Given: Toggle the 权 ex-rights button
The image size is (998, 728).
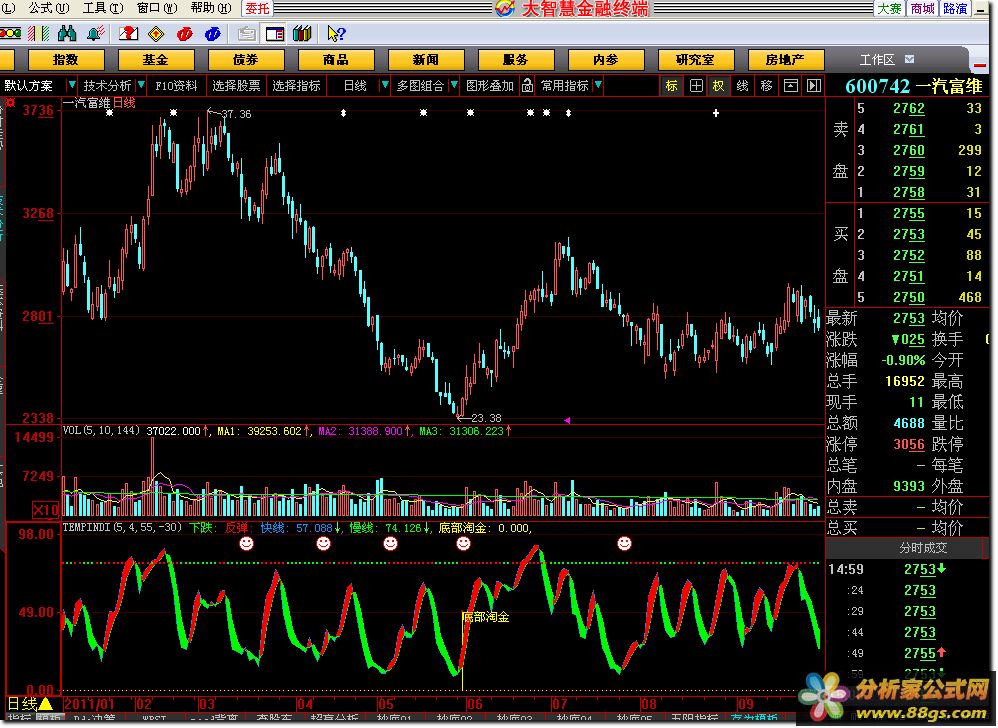Looking at the screenshot, I should coord(719,85).
